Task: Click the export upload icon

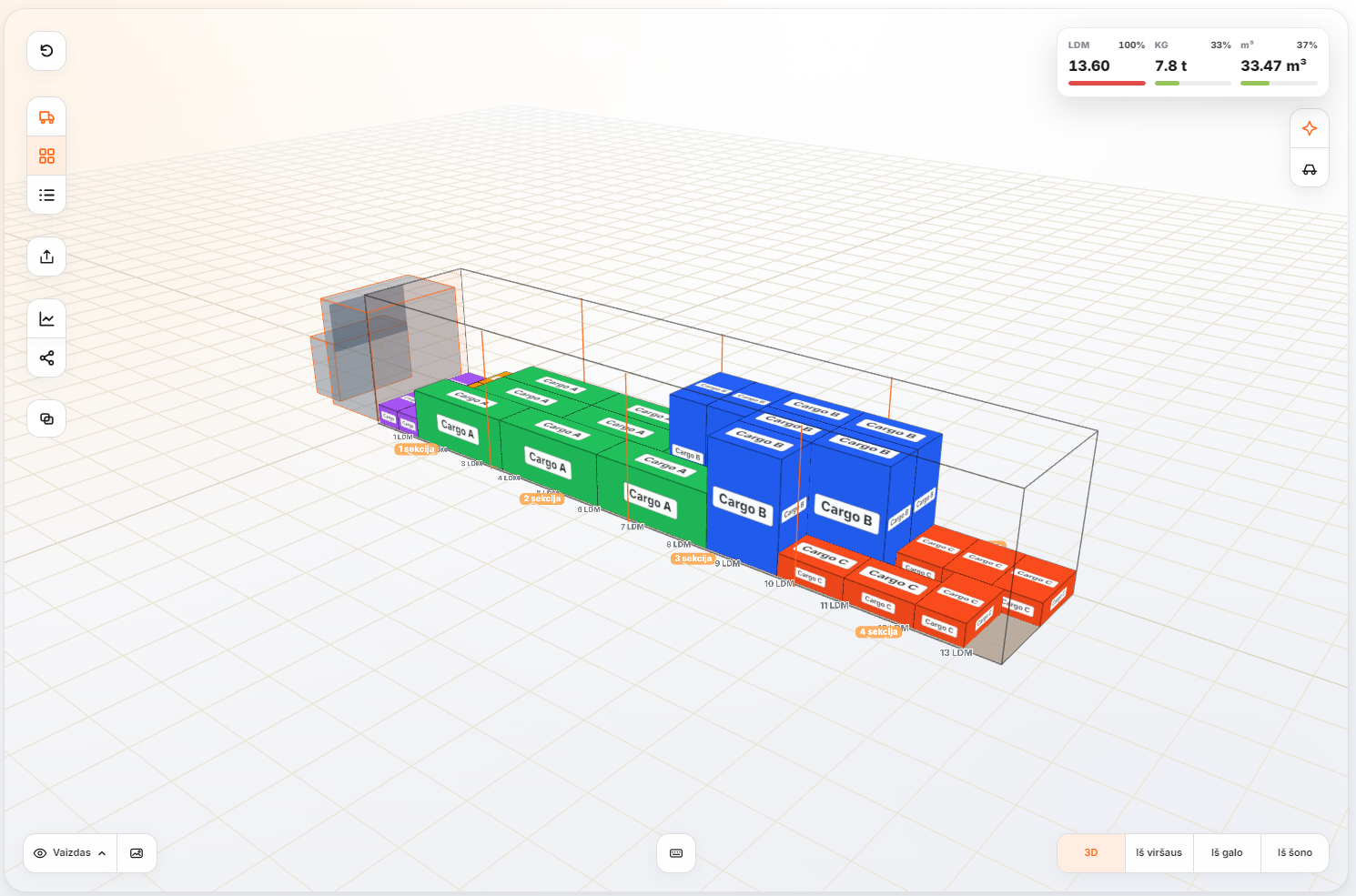Action: (x=46, y=257)
